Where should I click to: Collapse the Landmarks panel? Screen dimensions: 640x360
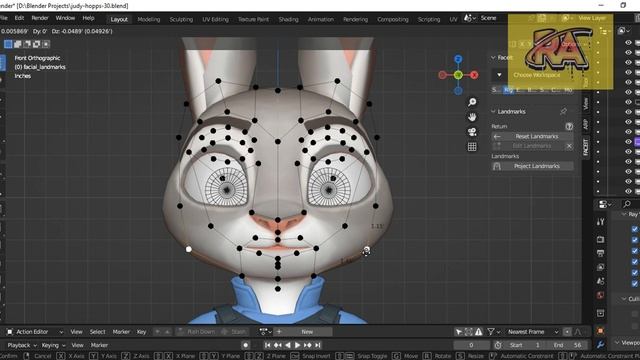pyautogui.click(x=493, y=111)
